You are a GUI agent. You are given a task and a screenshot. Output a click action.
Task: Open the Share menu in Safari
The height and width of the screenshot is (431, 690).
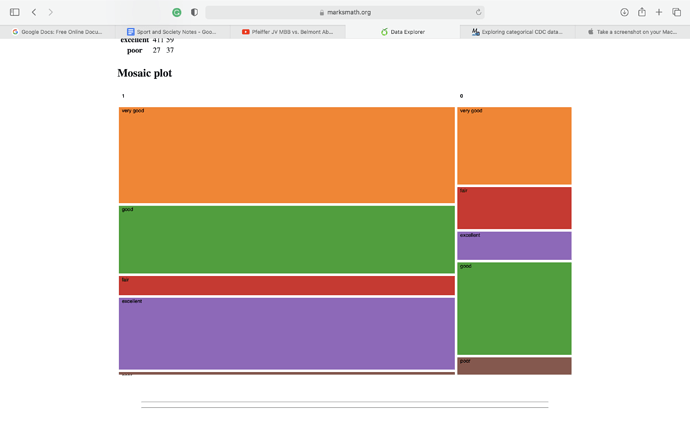(x=642, y=12)
